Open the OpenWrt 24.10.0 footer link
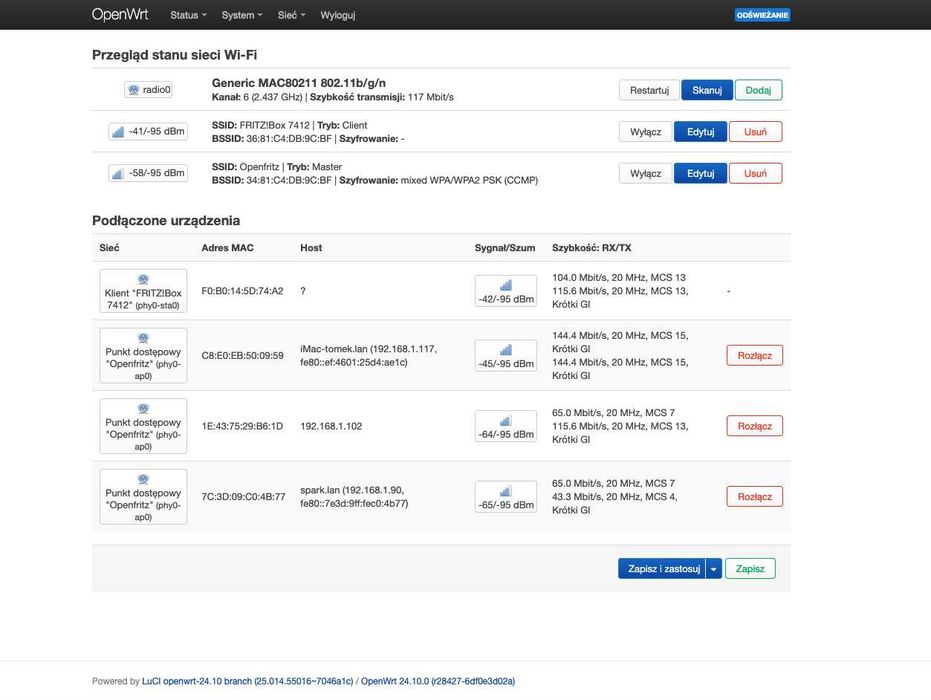Image resolution: width=931 pixels, height=700 pixels. (x=438, y=681)
